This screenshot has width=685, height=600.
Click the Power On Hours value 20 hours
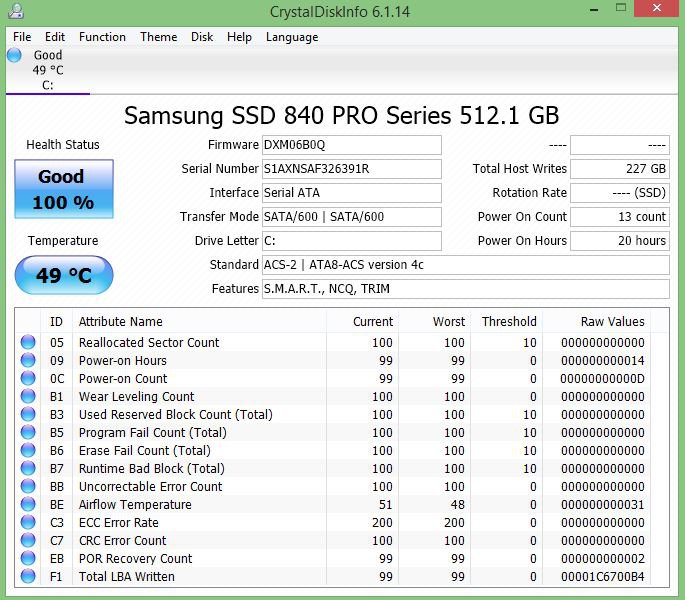click(620, 241)
